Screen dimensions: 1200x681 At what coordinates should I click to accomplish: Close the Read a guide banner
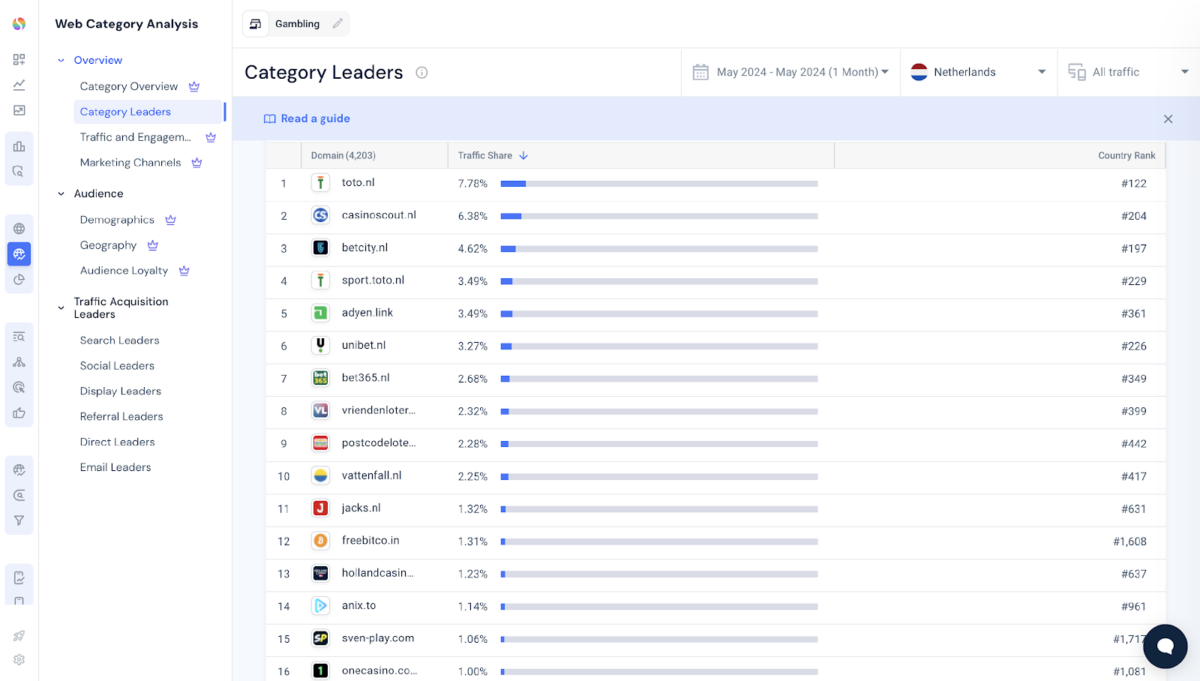1168,119
